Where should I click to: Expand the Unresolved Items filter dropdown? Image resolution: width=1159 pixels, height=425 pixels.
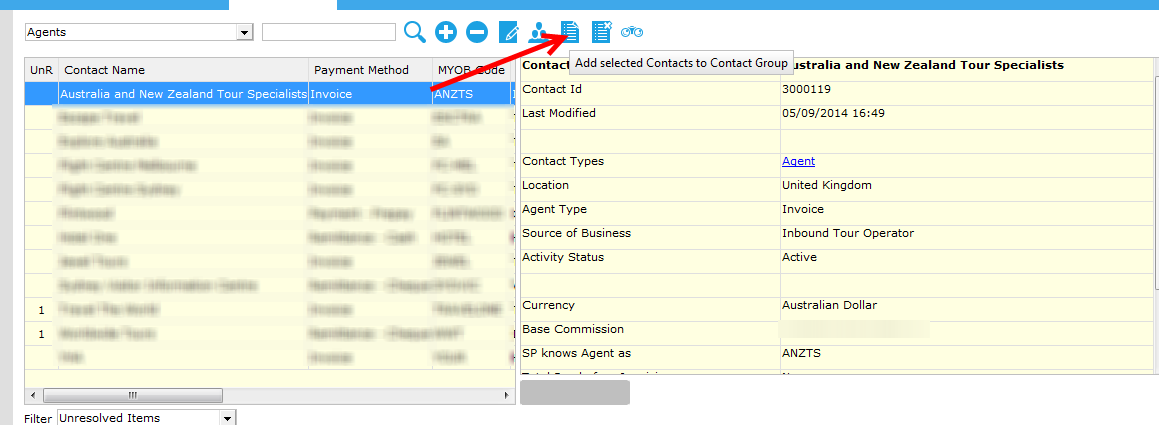[x=227, y=417]
